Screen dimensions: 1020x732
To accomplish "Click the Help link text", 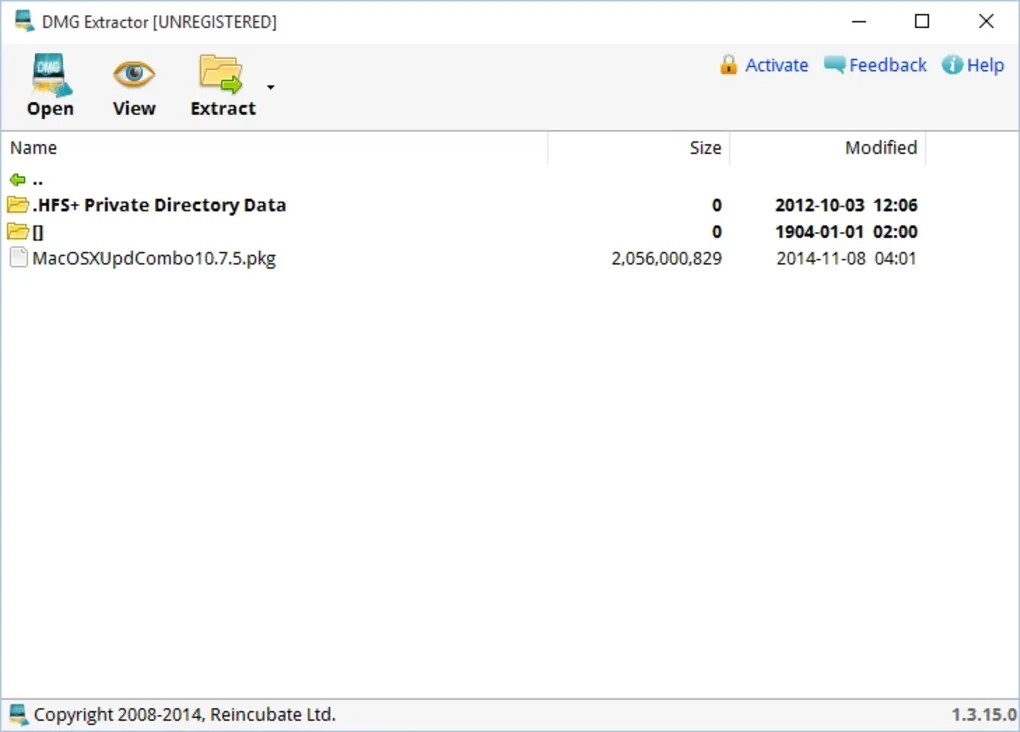I will coord(985,65).
